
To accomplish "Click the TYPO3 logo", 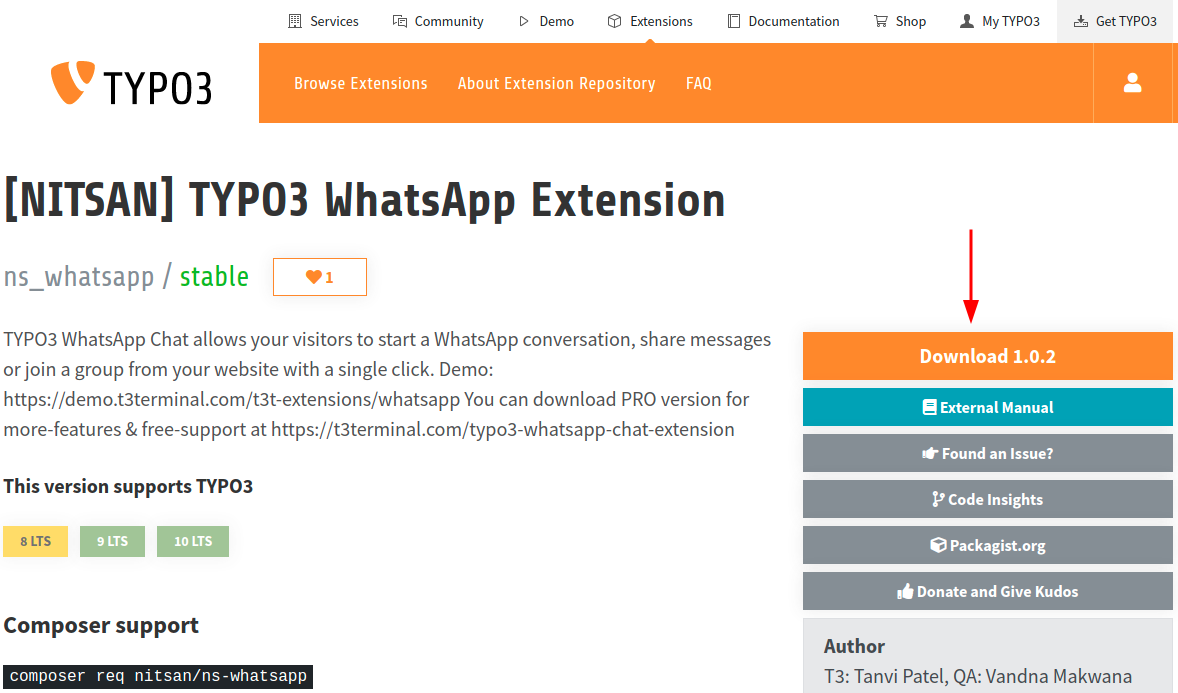I will tap(130, 85).
